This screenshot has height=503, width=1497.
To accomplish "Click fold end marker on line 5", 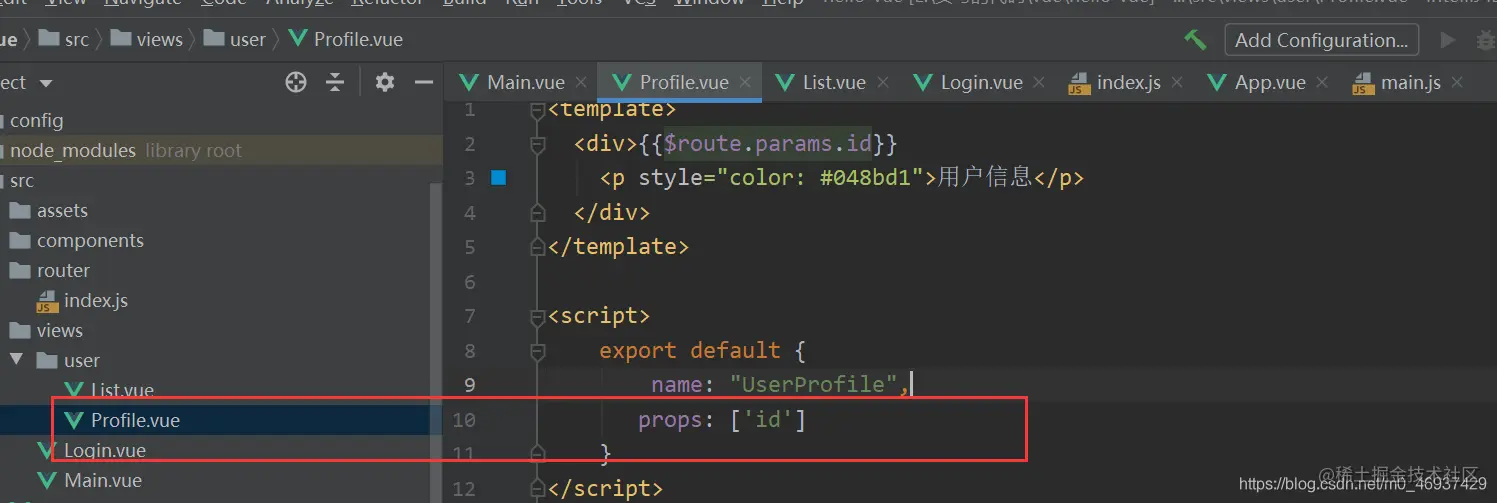I will tap(538, 247).
